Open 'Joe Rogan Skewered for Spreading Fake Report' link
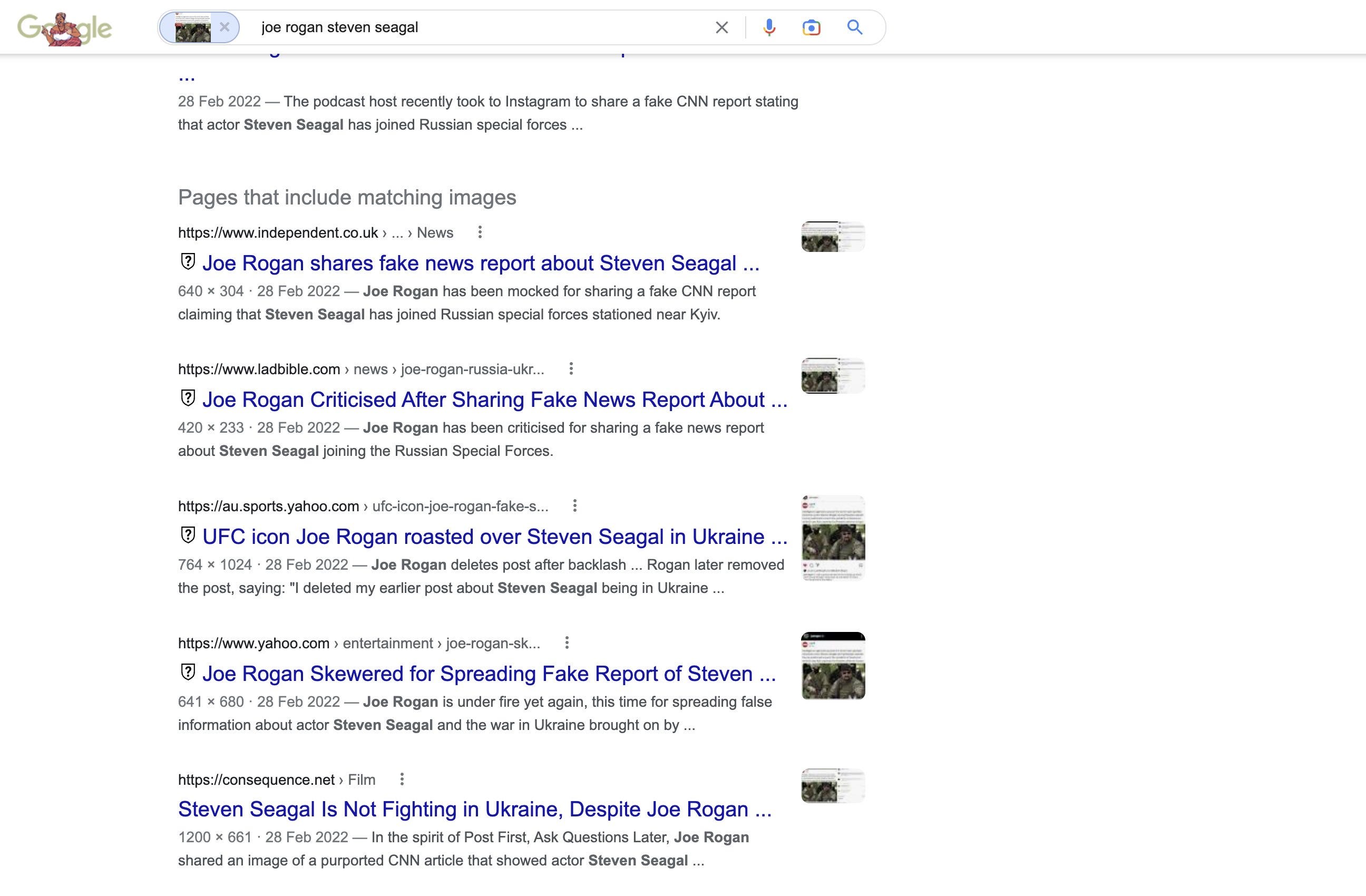The width and height of the screenshot is (1366, 896). click(489, 673)
